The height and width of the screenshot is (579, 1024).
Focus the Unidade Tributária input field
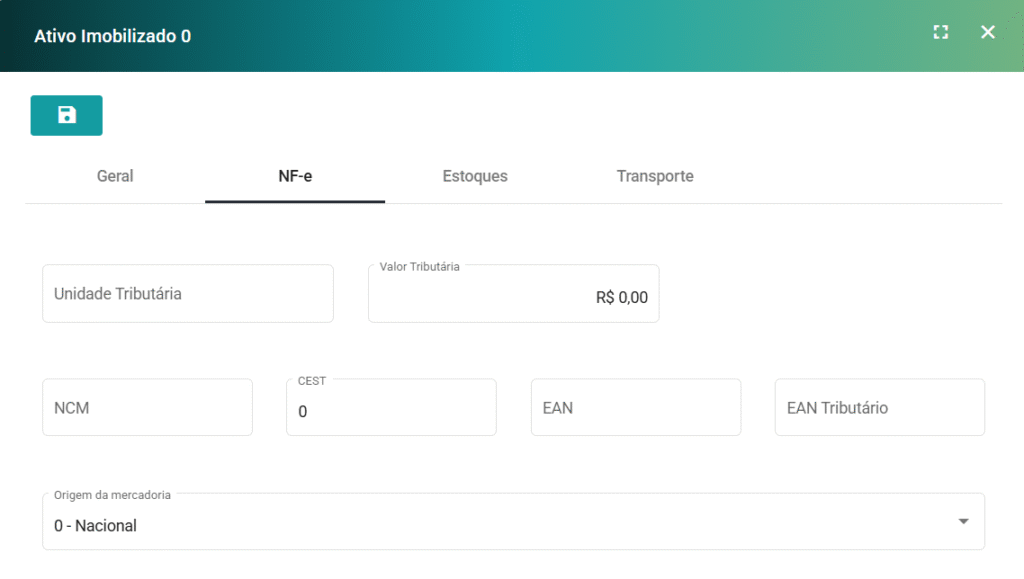pos(187,294)
